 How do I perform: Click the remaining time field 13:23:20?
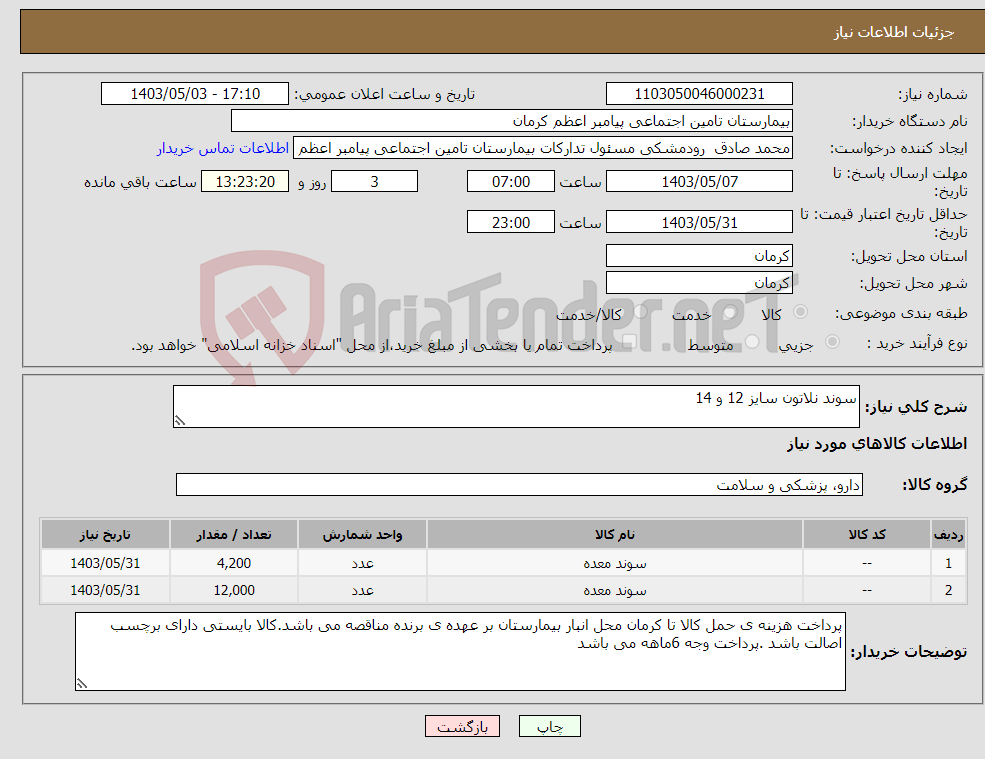point(245,182)
